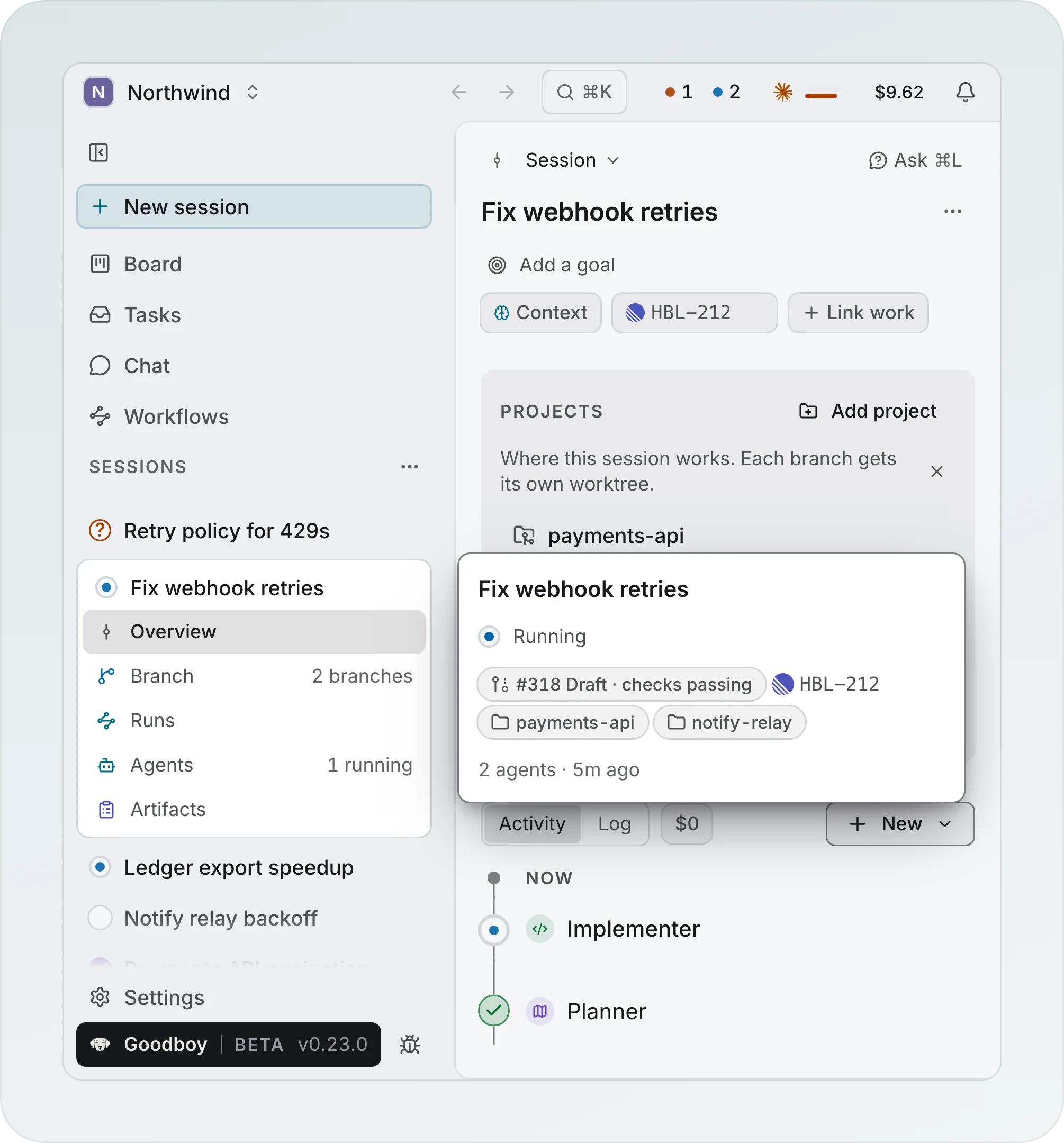The width and height of the screenshot is (1064, 1143).
Task: Select the Notify relay backoff session
Action: 254,918
